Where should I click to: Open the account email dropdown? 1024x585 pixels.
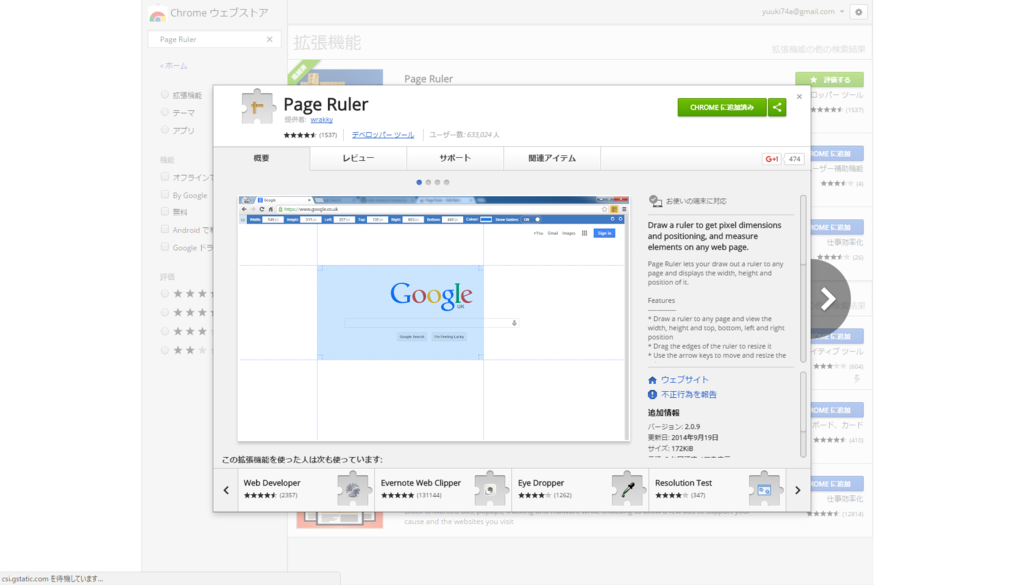pos(803,12)
